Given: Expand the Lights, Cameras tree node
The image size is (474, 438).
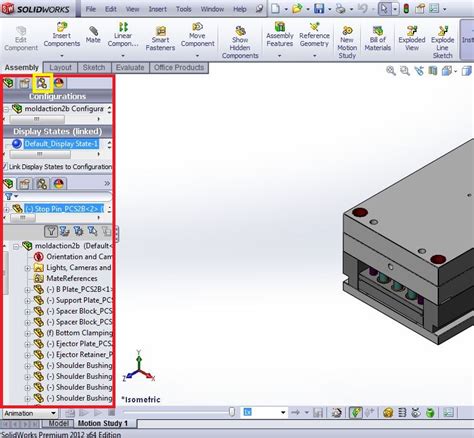Looking at the screenshot, I should pos(28,268).
